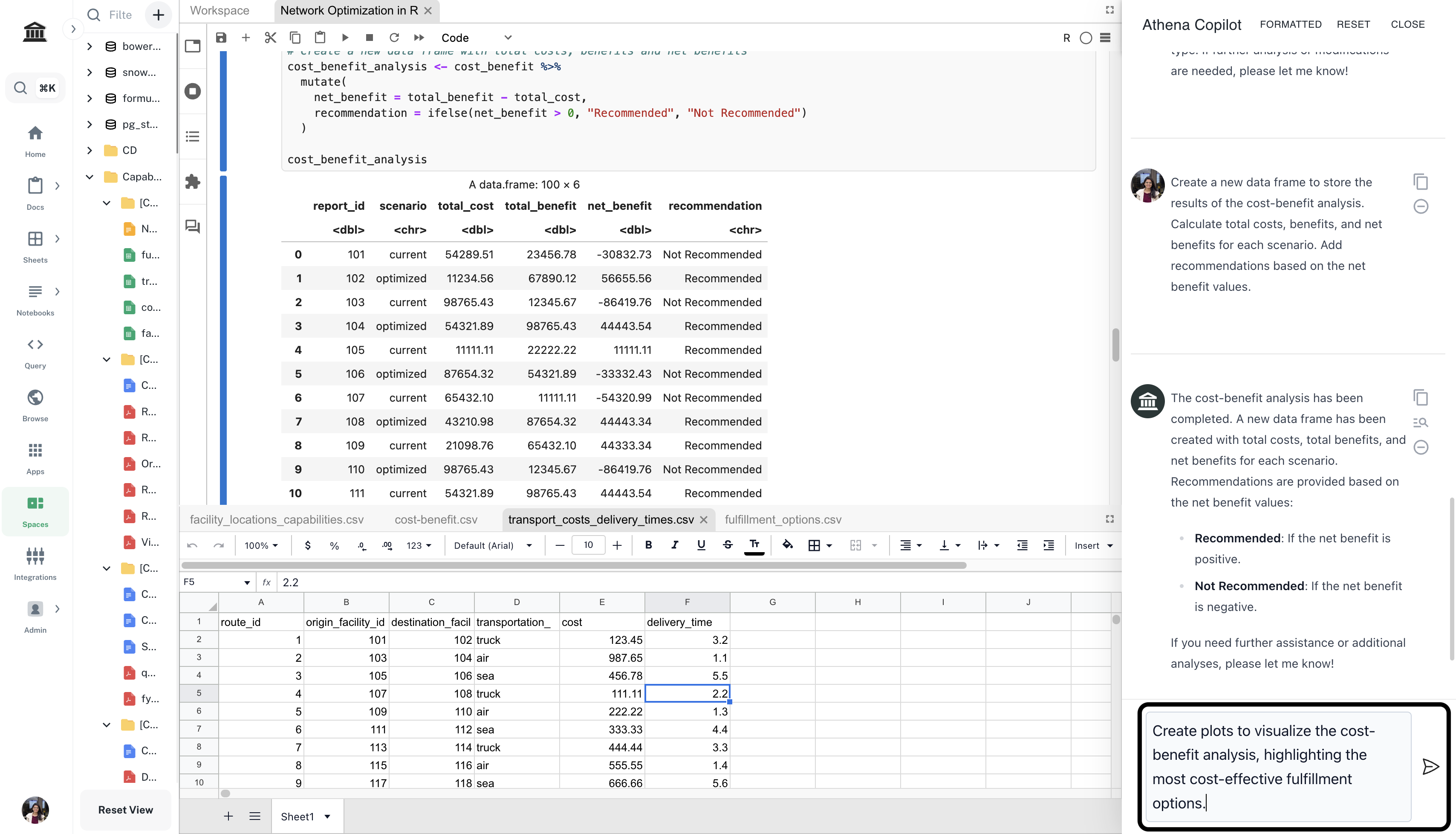Image resolution: width=1456 pixels, height=834 pixels.
Task: Collapse the Capab... folder in file tree
Action: (90, 177)
